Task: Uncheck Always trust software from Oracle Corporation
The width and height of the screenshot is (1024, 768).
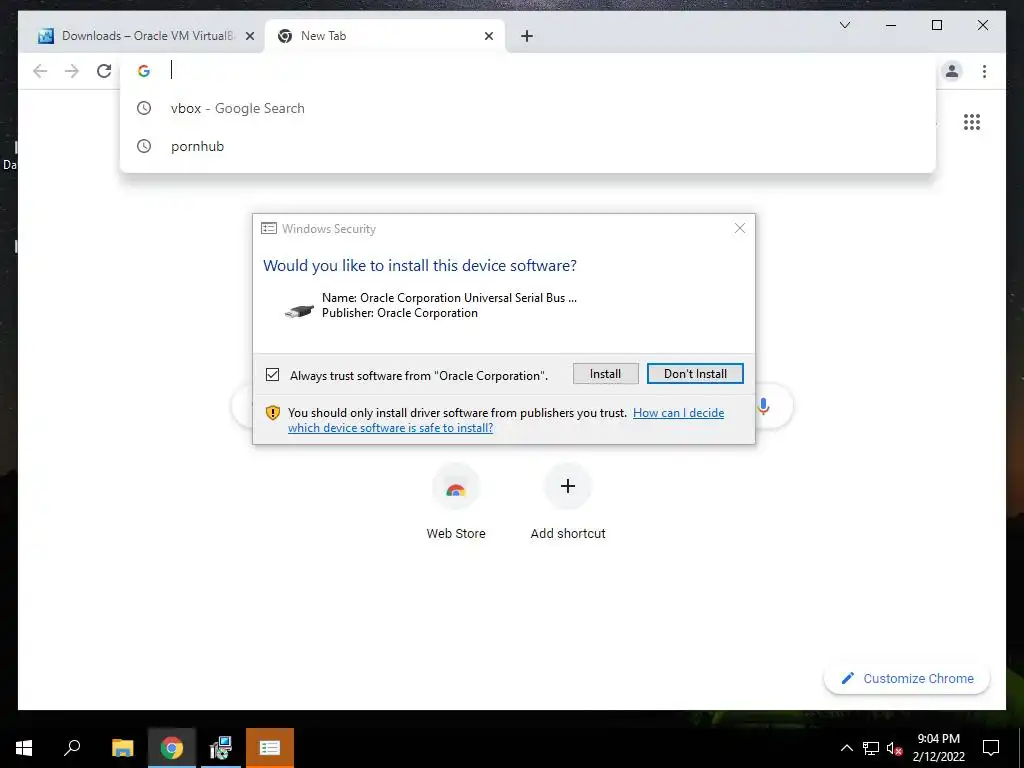Action: point(272,375)
